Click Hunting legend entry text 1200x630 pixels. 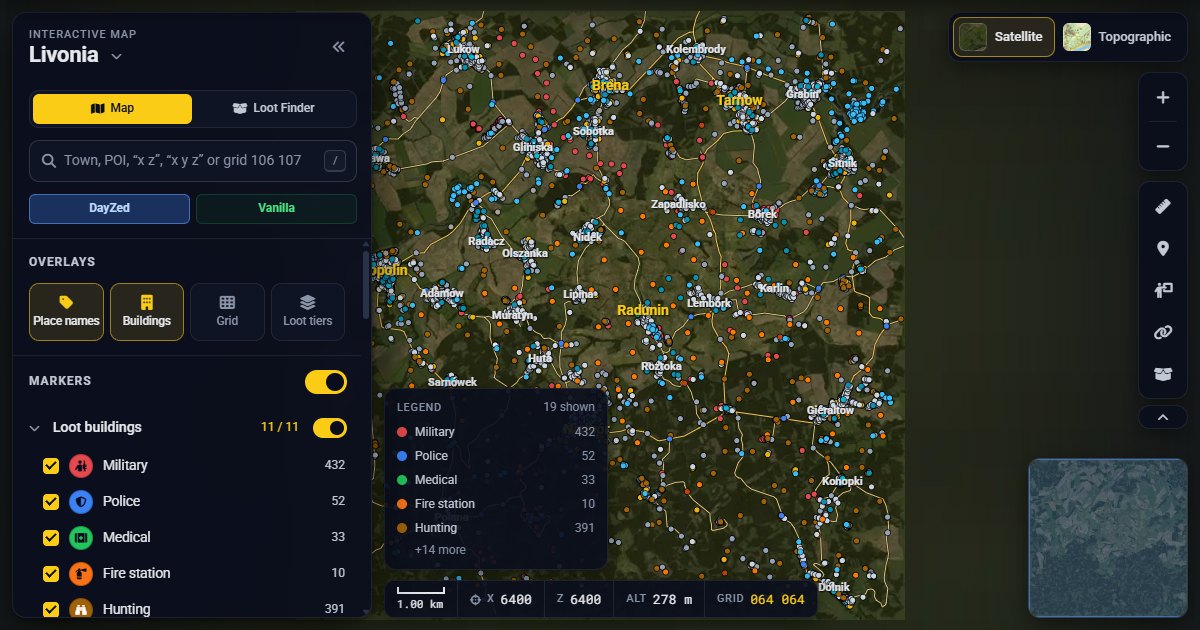(436, 528)
